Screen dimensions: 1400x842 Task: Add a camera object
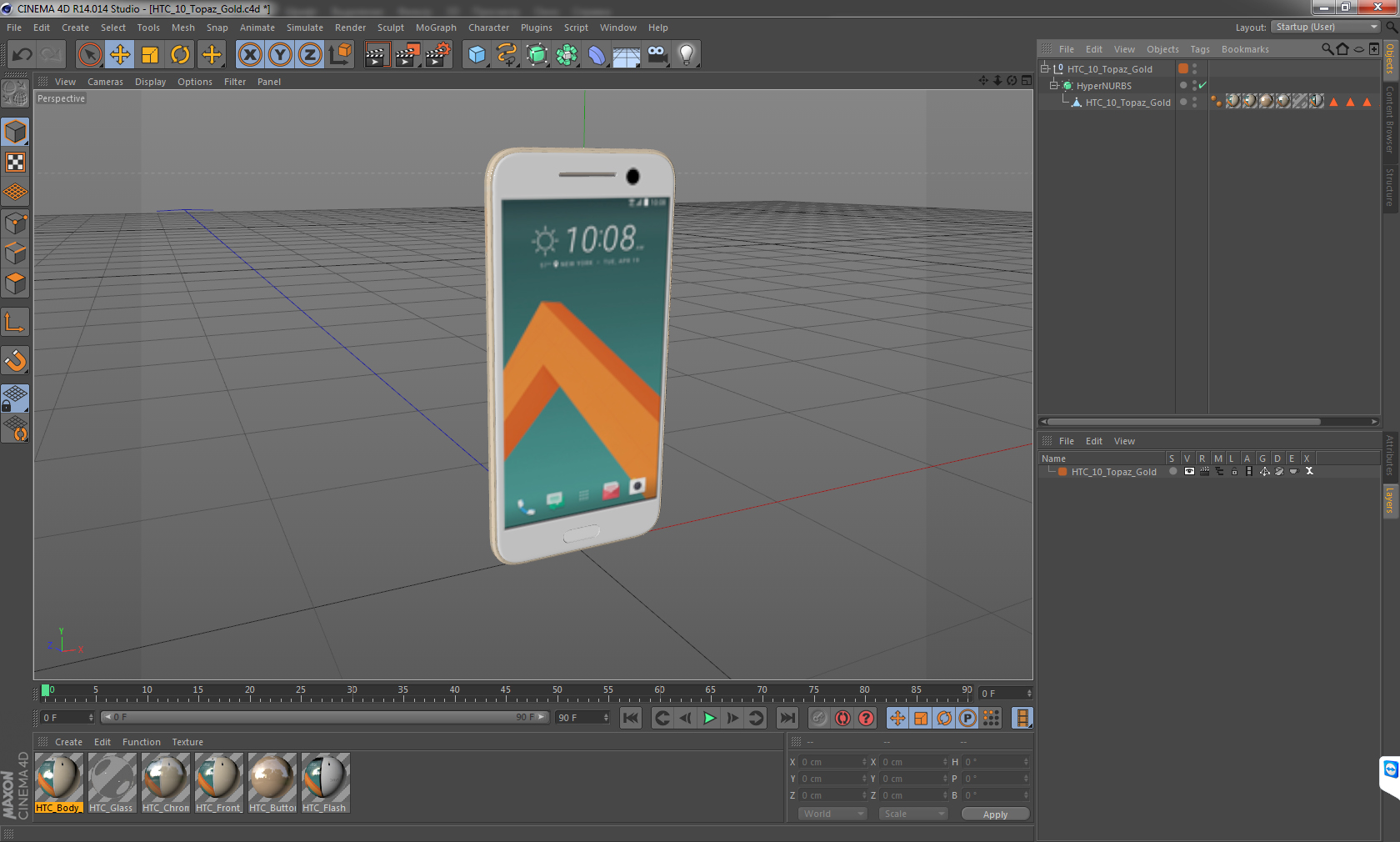pos(657,55)
